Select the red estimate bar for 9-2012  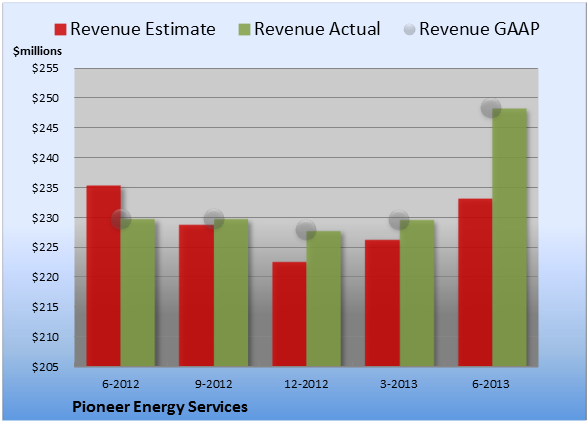196,296
